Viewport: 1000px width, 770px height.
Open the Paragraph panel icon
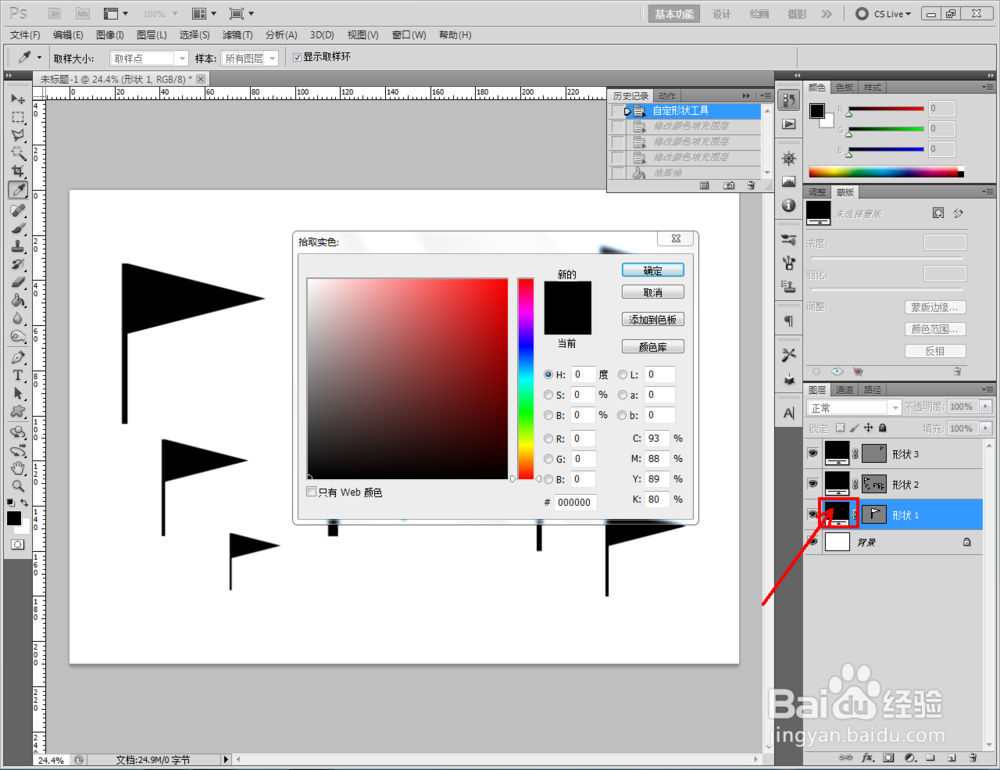point(789,321)
